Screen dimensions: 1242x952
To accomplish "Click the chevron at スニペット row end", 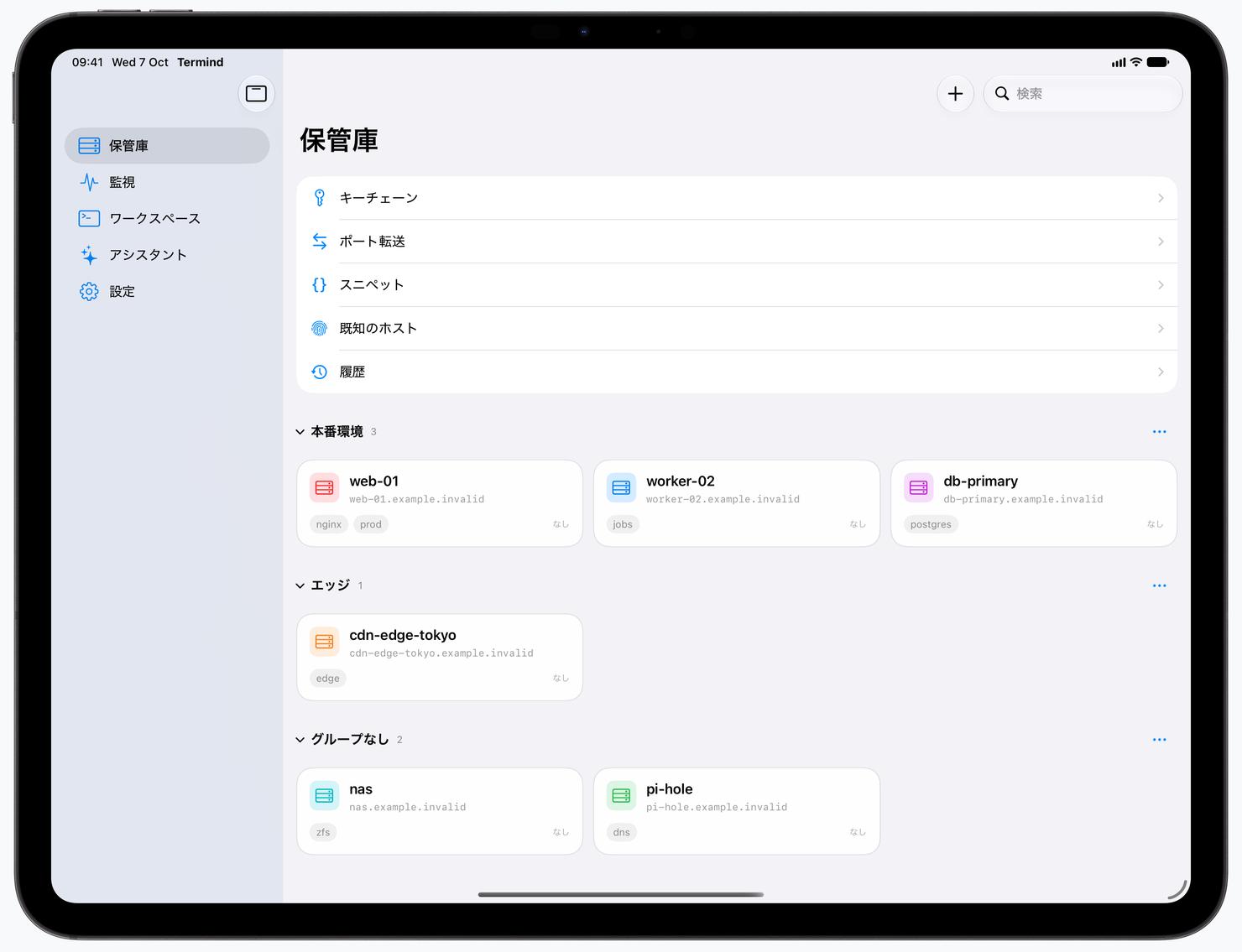I will click(x=1161, y=285).
